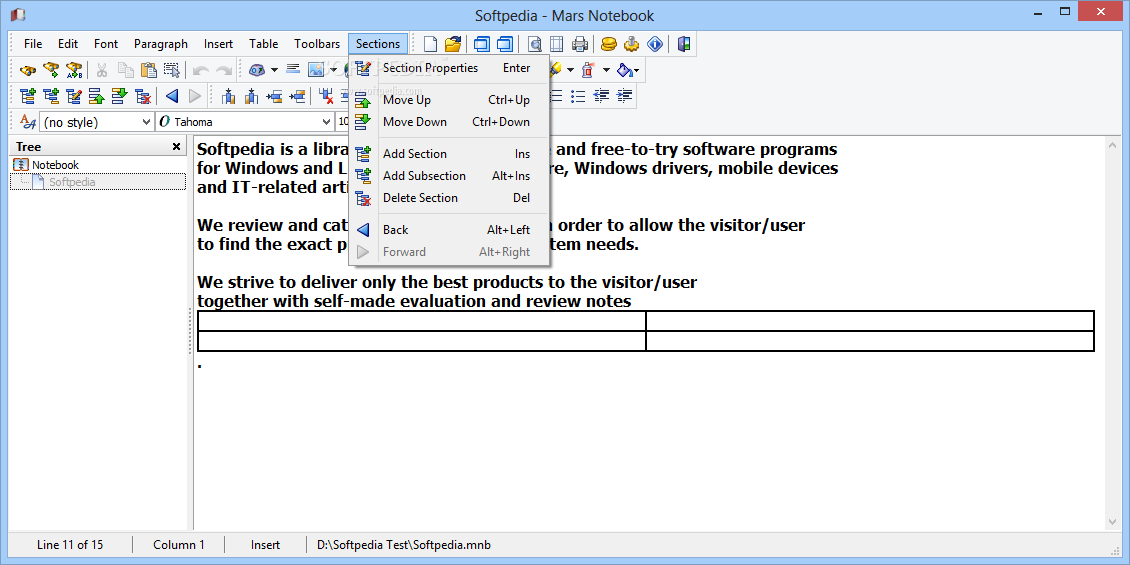The width and height of the screenshot is (1130, 565).
Task: Select the Notebook root tree node
Action: click(55, 165)
